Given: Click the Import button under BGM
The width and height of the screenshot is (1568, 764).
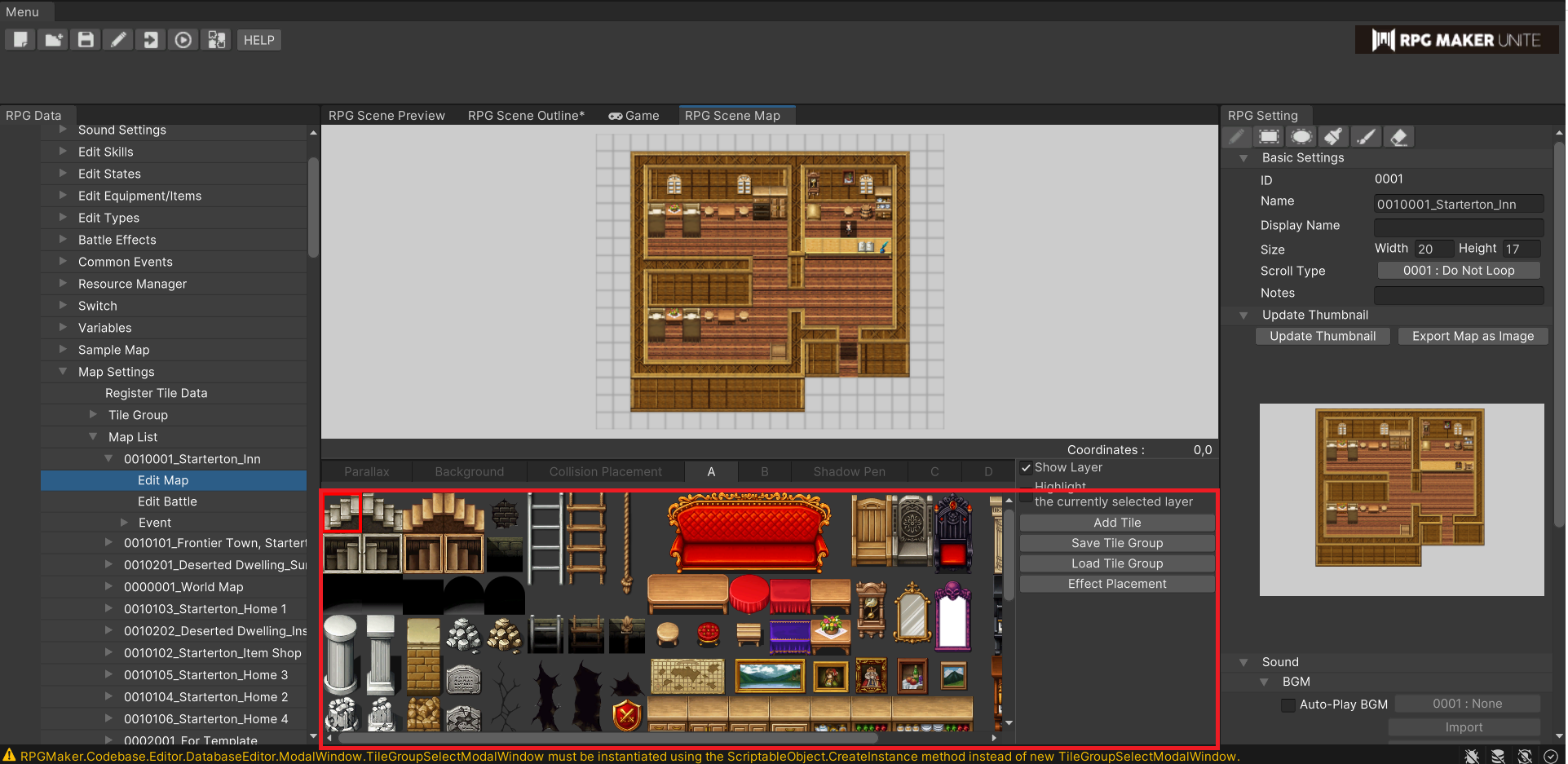Looking at the screenshot, I should [1464, 727].
